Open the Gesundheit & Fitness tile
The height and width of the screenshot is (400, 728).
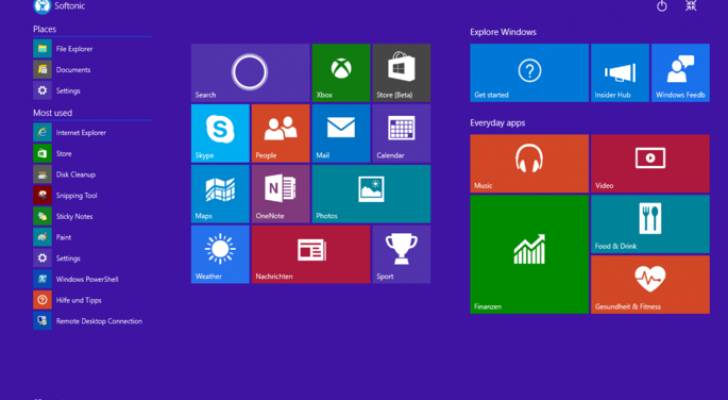tap(650, 284)
